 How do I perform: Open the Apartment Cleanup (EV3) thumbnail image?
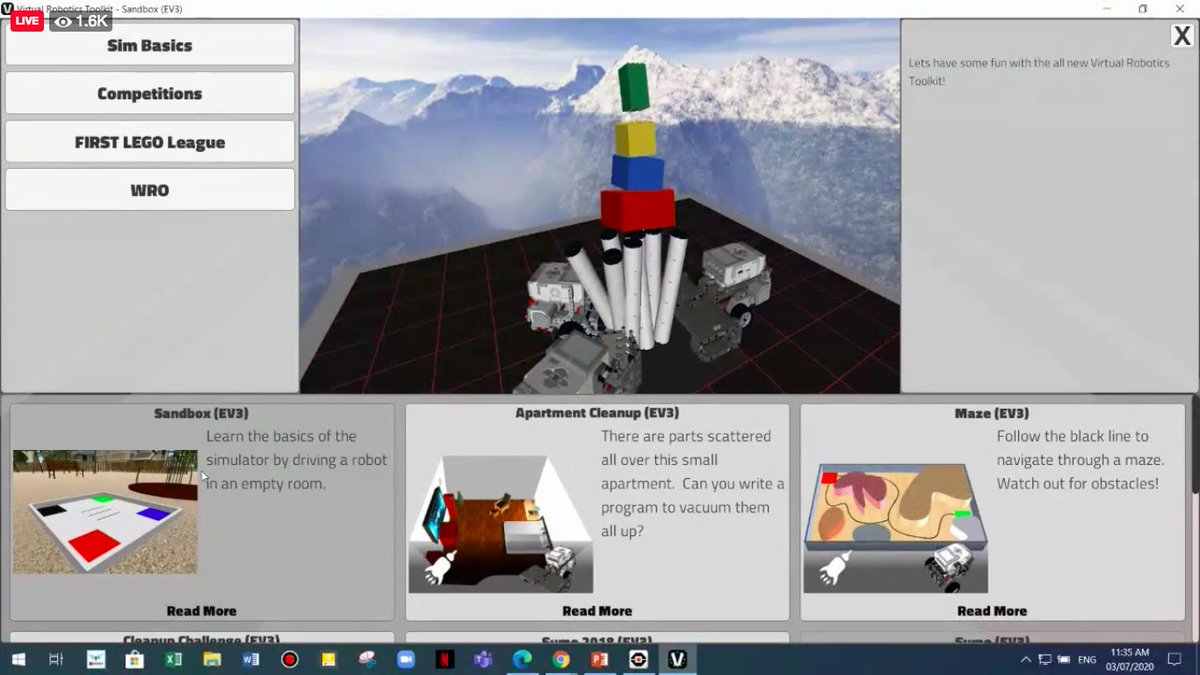click(501, 523)
